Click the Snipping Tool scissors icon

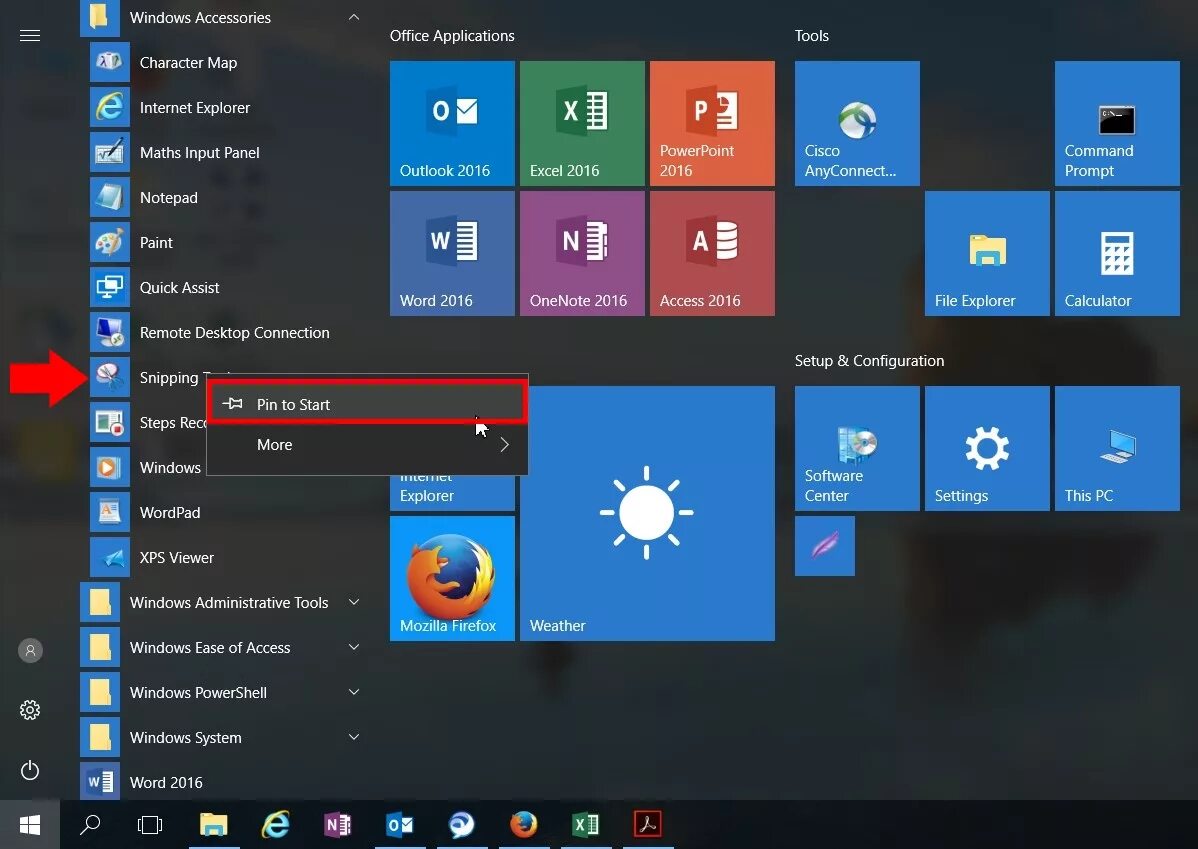tap(109, 377)
